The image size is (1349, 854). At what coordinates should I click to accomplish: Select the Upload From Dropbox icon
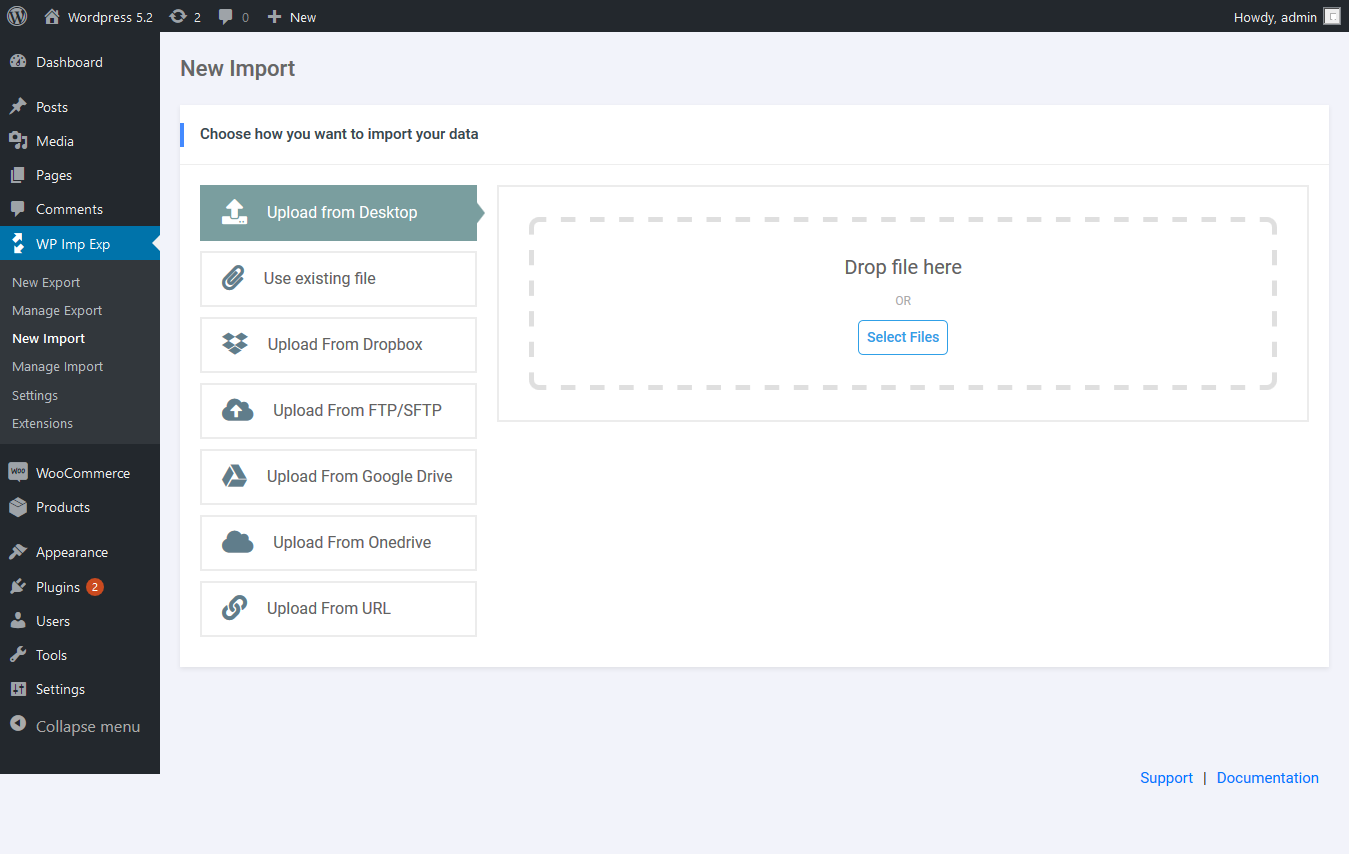237,344
